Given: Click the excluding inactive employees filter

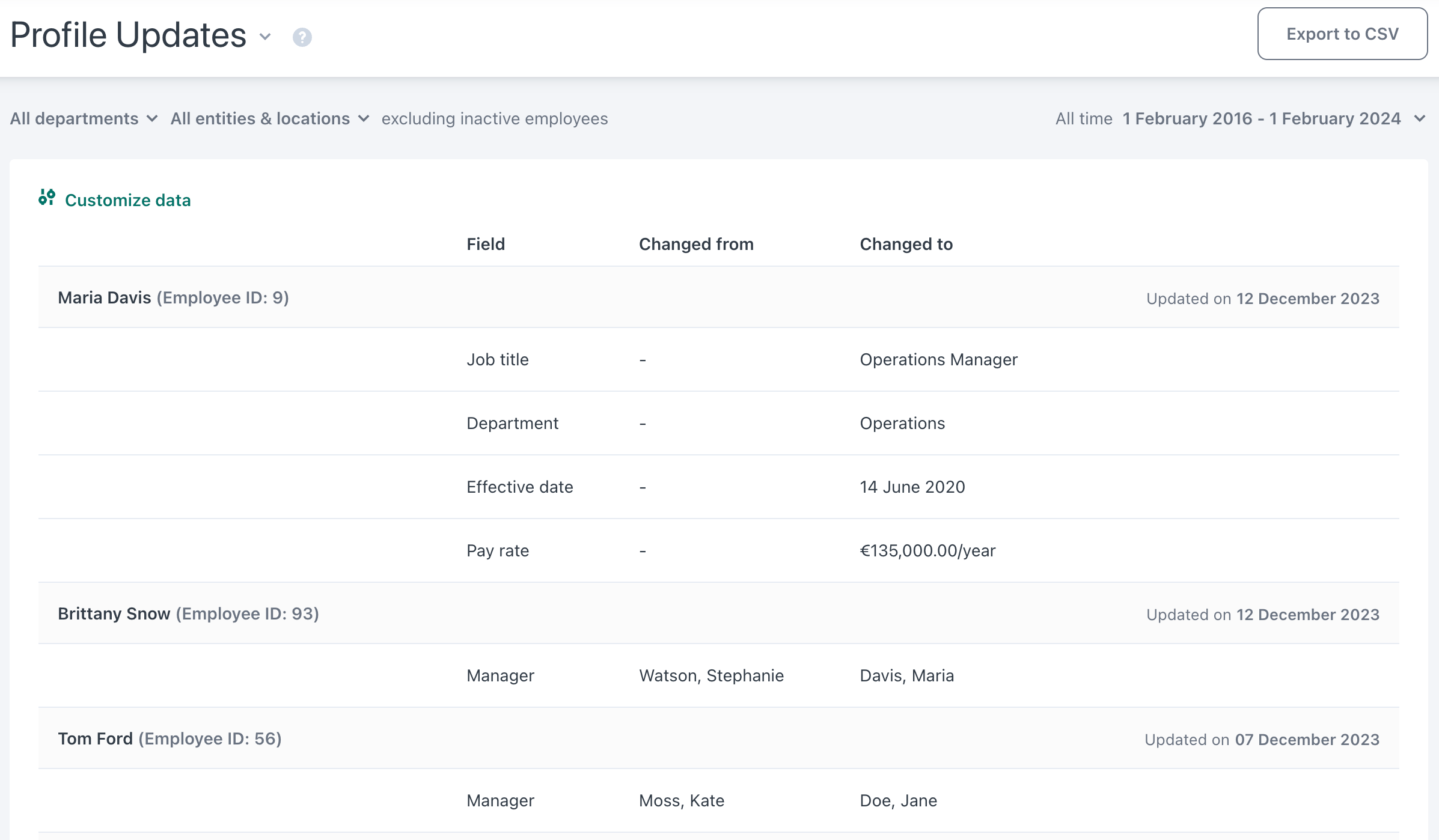Looking at the screenshot, I should click(494, 118).
